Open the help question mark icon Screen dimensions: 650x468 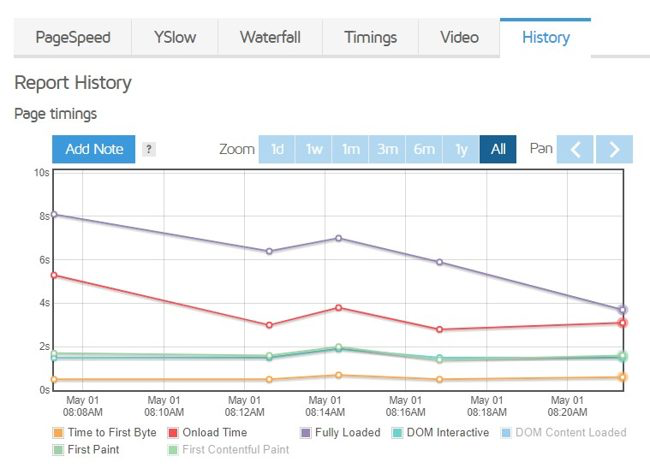click(x=149, y=149)
